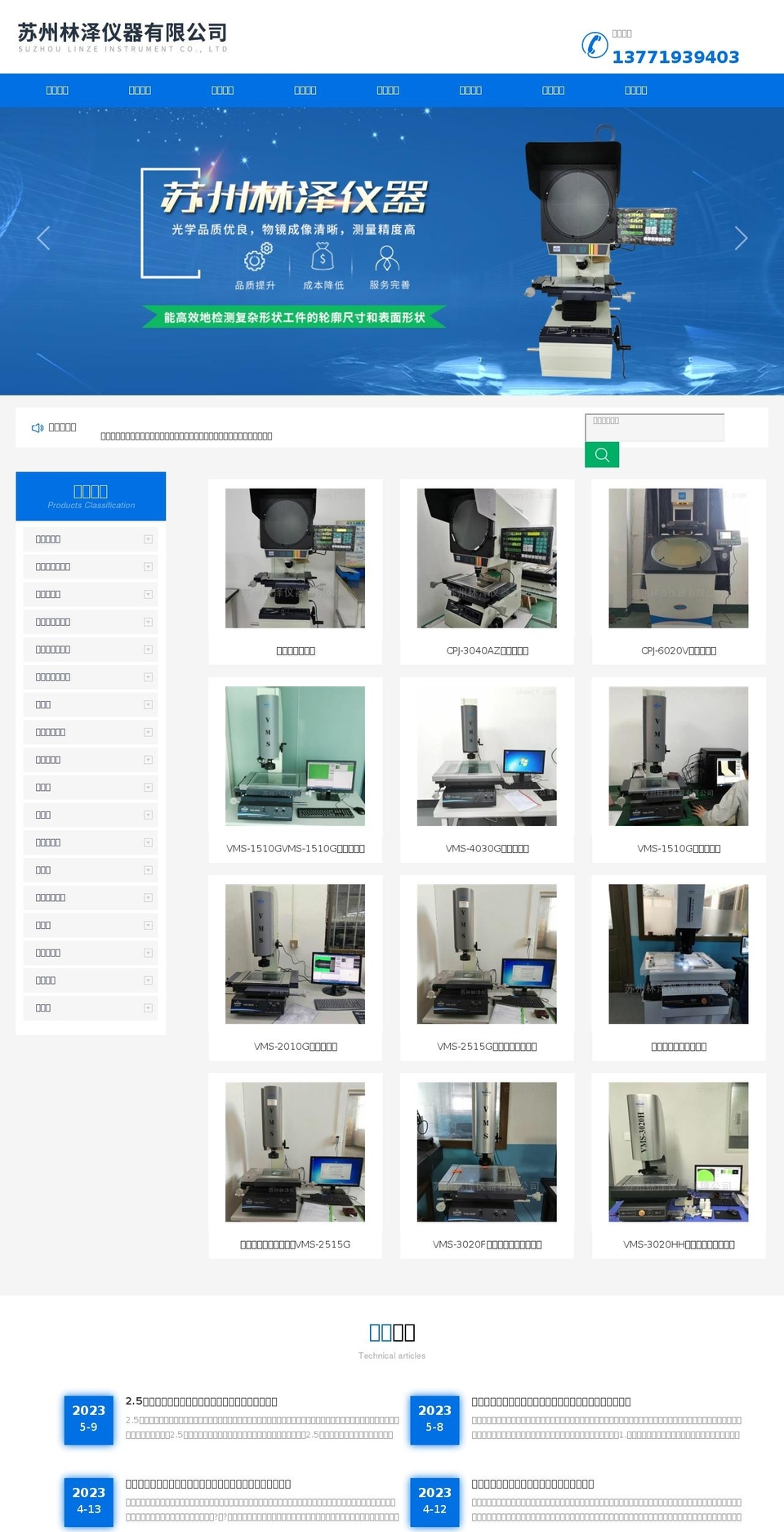This screenshot has height=1532, width=784.
Task: Click the phone number 13771939403
Action: 675,57
